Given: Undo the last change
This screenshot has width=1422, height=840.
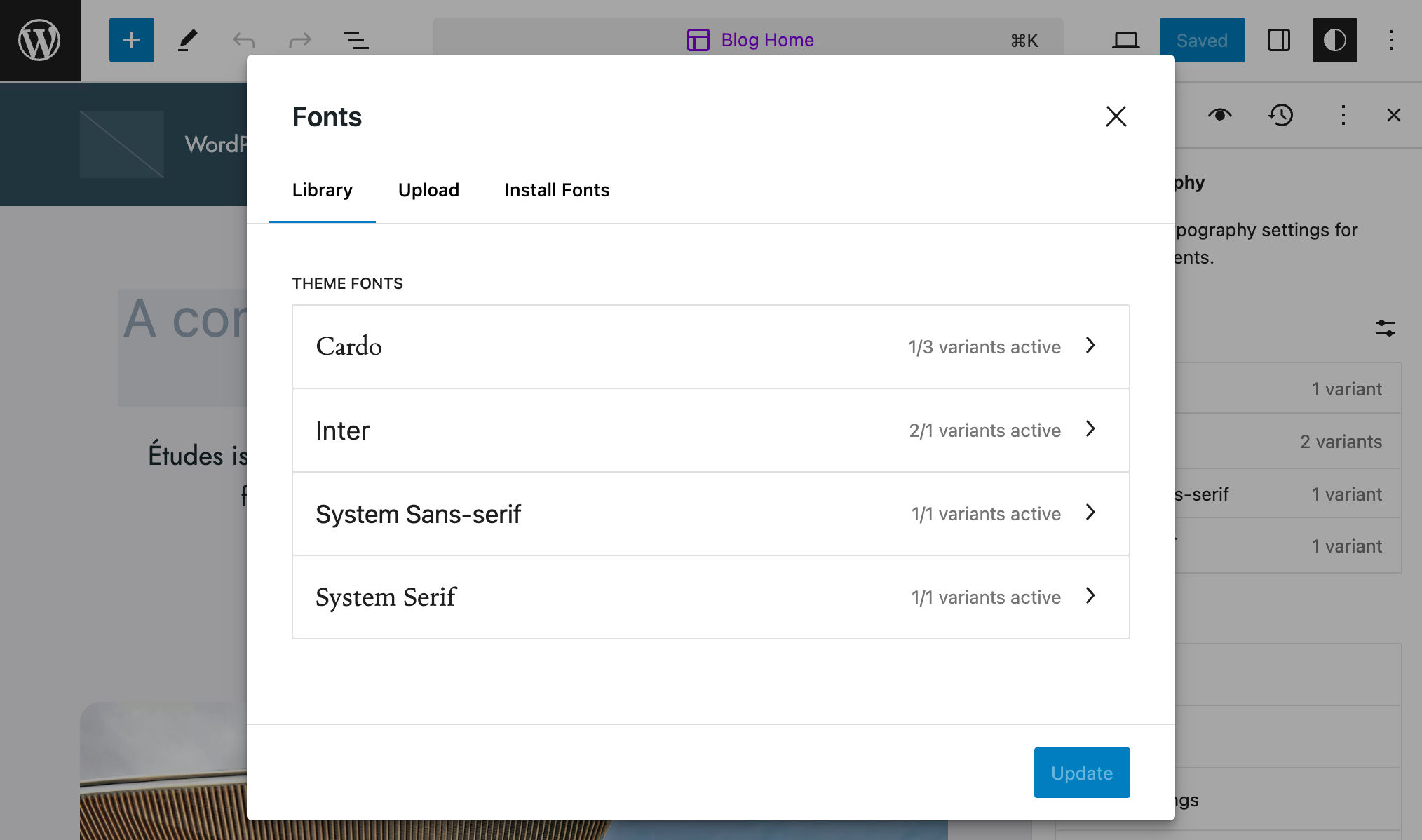Looking at the screenshot, I should (x=242, y=40).
